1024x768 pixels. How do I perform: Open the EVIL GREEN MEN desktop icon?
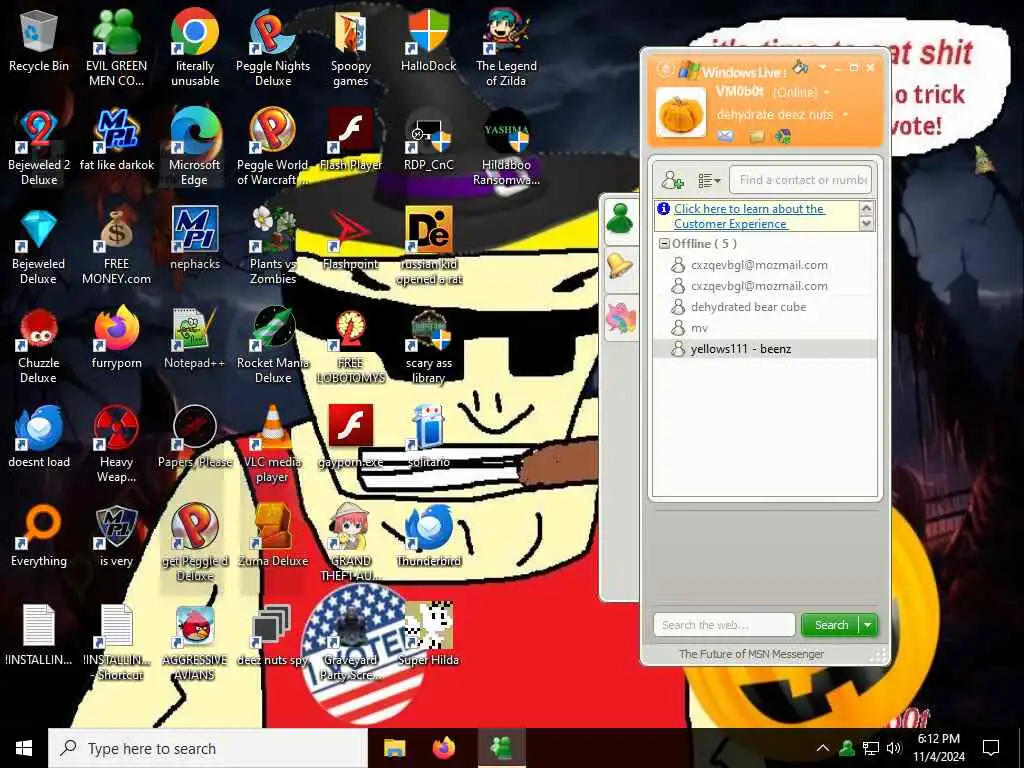coord(116,49)
